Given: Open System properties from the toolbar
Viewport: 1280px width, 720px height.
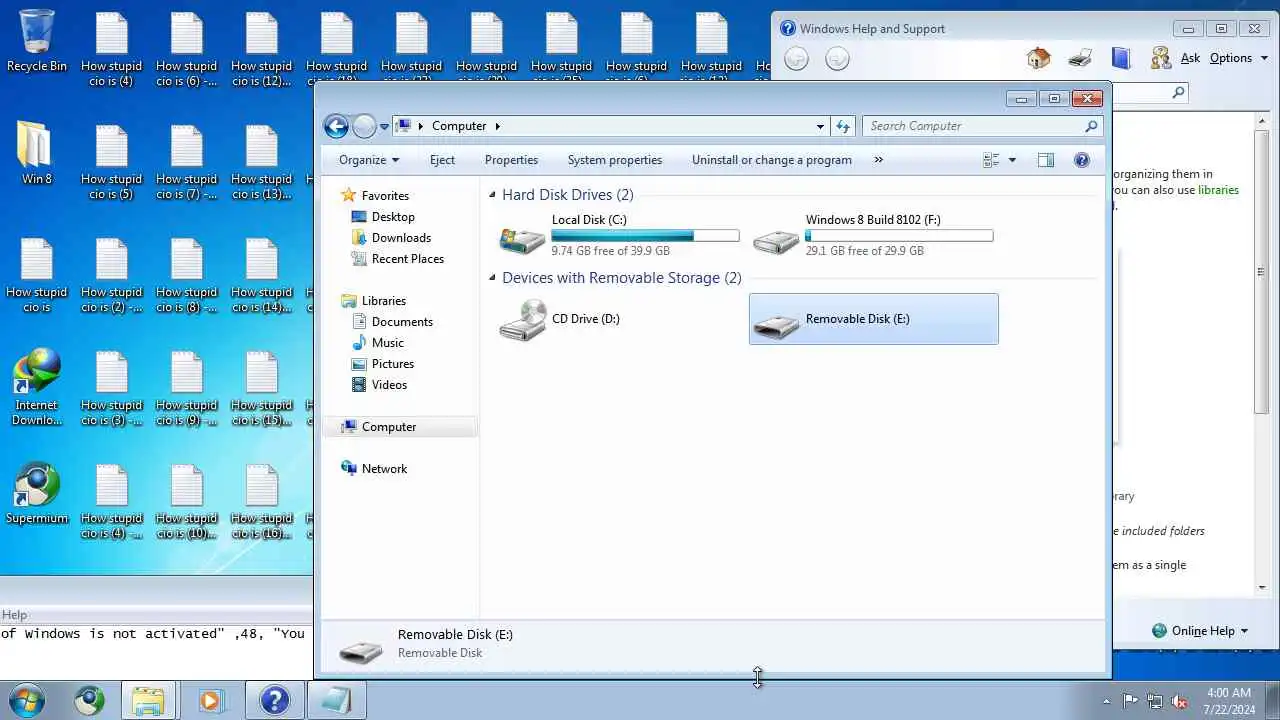Looking at the screenshot, I should (615, 160).
